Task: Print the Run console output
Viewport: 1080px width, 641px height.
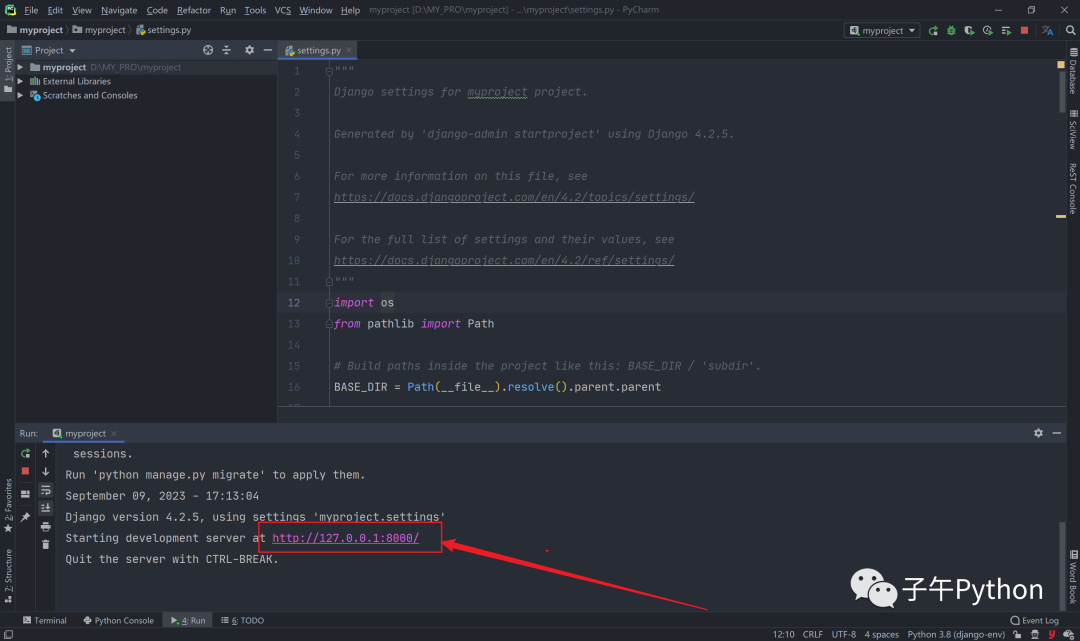Action: tap(45, 527)
